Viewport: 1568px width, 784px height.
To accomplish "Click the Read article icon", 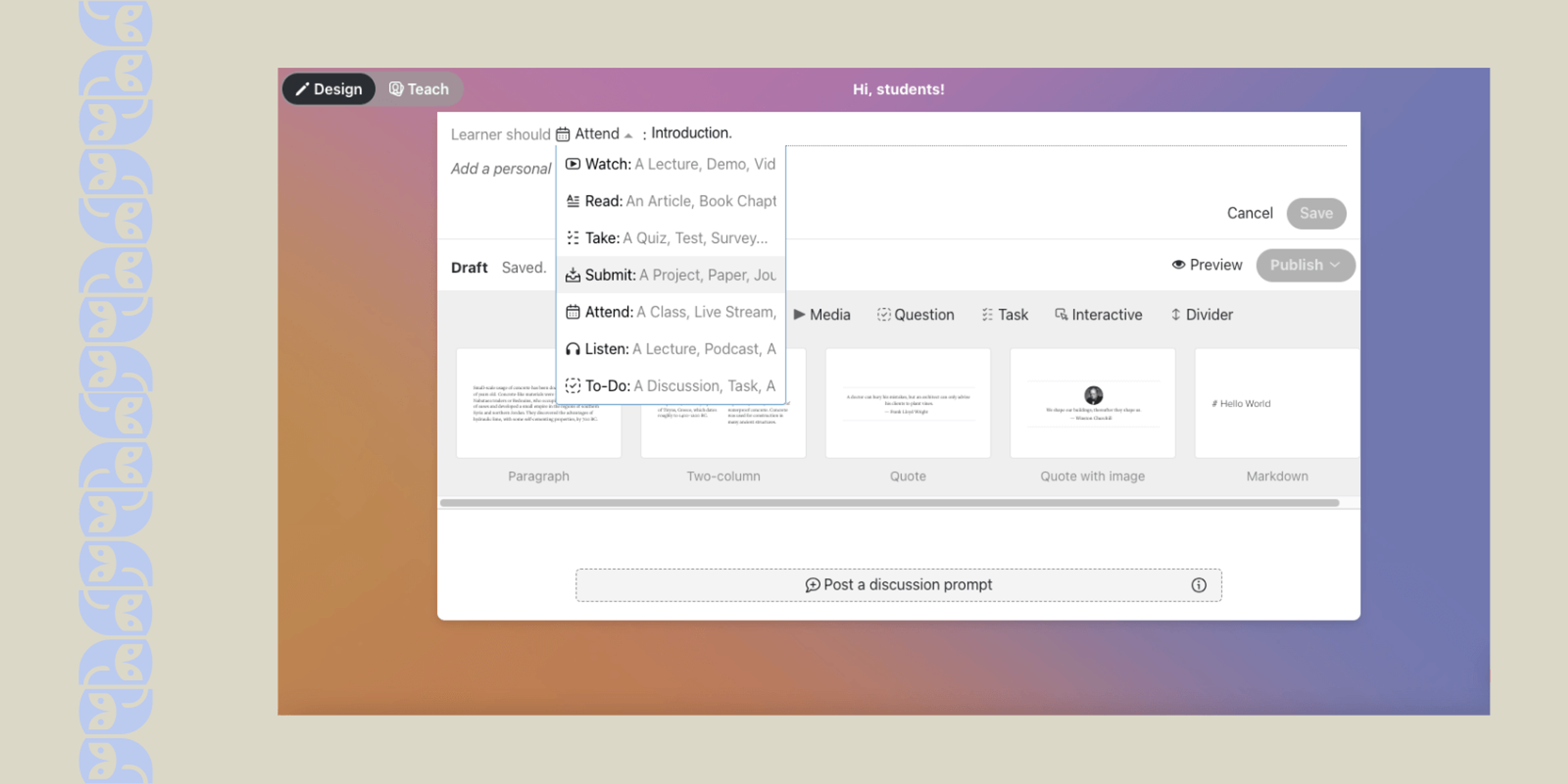I will tap(573, 201).
